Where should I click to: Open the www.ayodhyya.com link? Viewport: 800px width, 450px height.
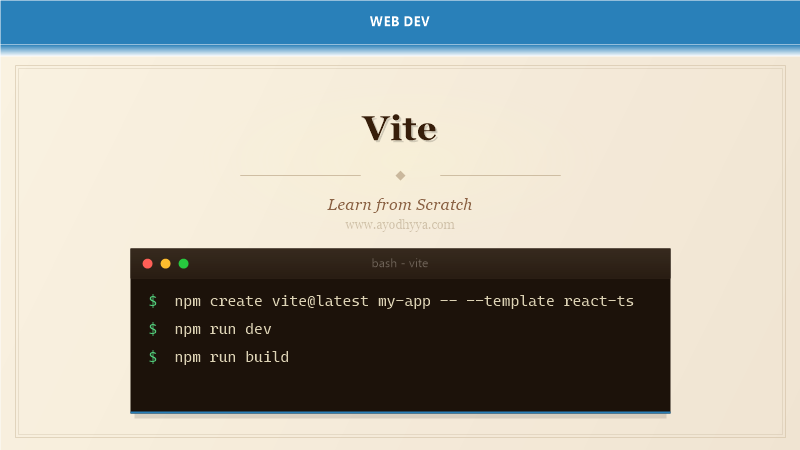pos(399,224)
